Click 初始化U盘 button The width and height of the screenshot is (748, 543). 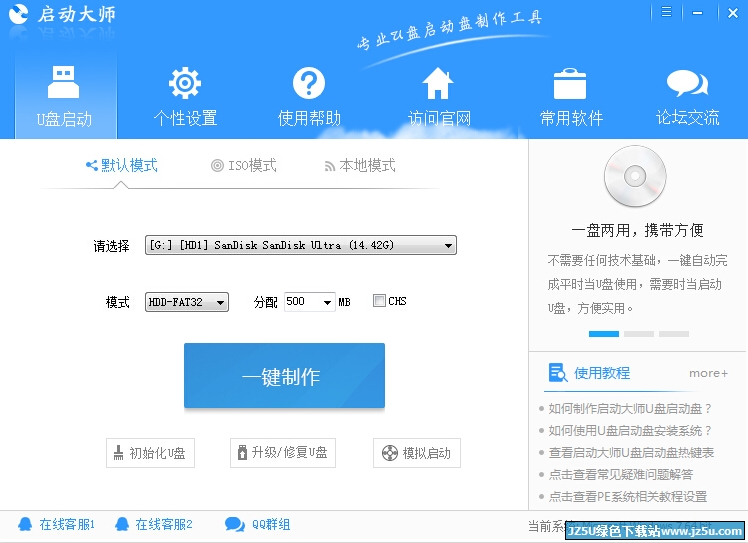point(150,453)
